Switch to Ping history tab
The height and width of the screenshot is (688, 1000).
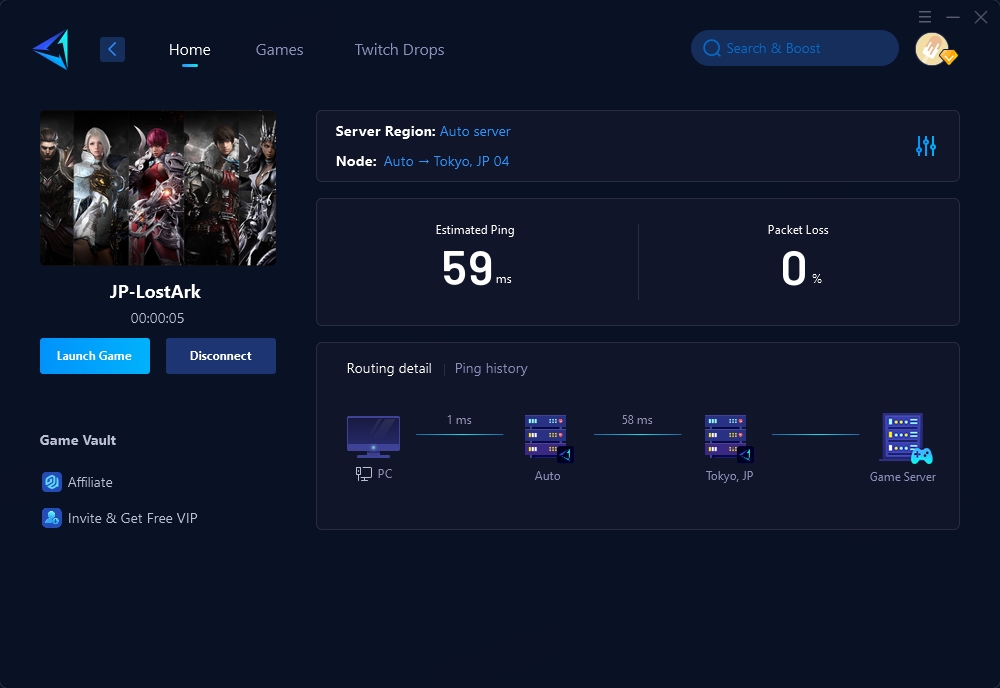tap(491, 369)
